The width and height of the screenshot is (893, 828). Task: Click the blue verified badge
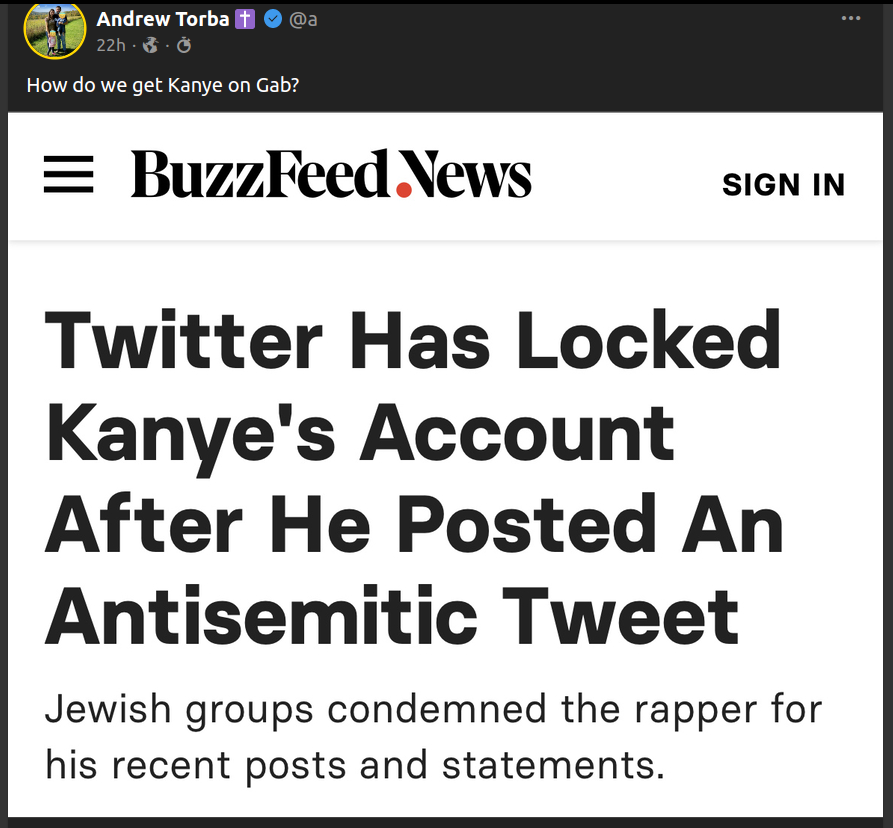pos(272,19)
